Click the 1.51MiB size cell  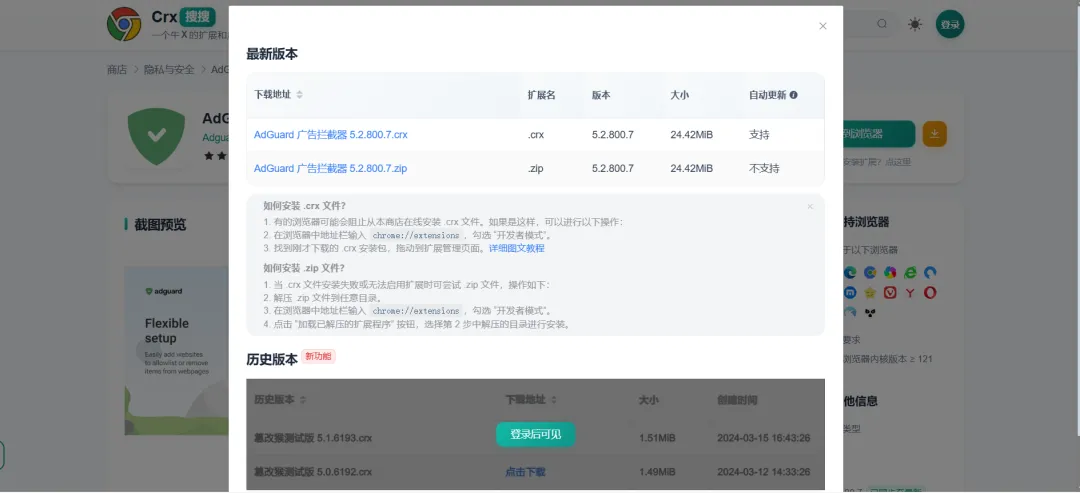[657, 437]
